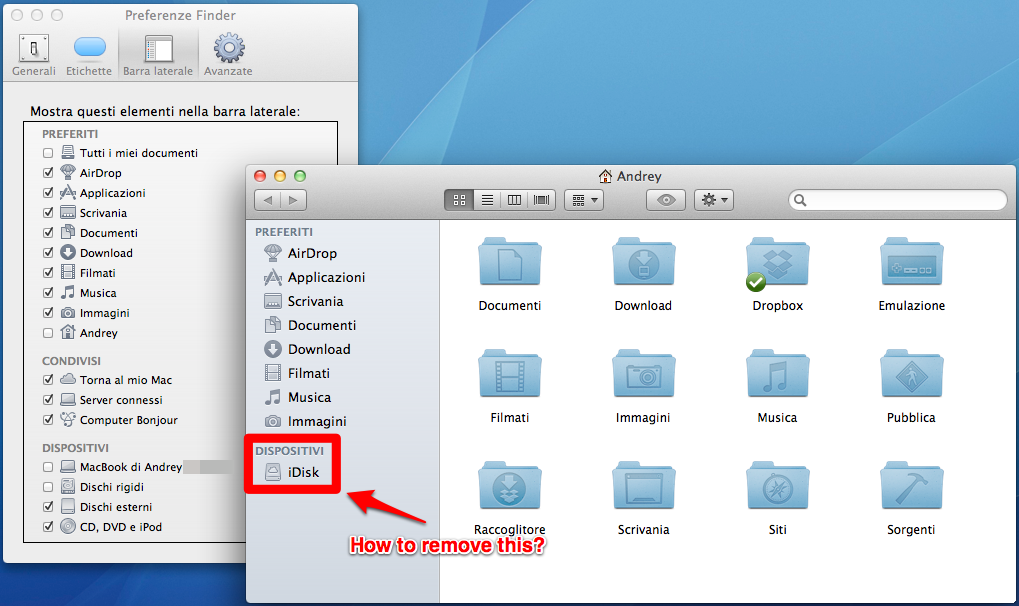Select the Immagini folder icon

(643, 374)
